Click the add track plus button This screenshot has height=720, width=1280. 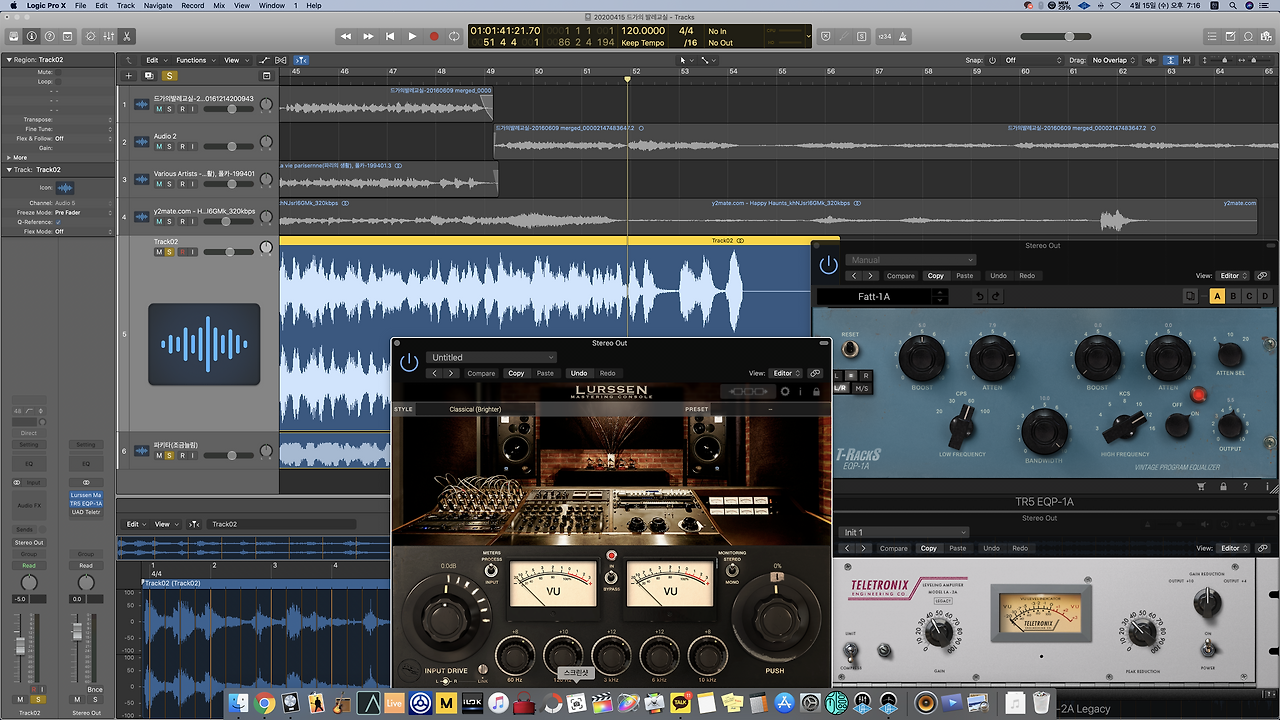click(x=128, y=76)
